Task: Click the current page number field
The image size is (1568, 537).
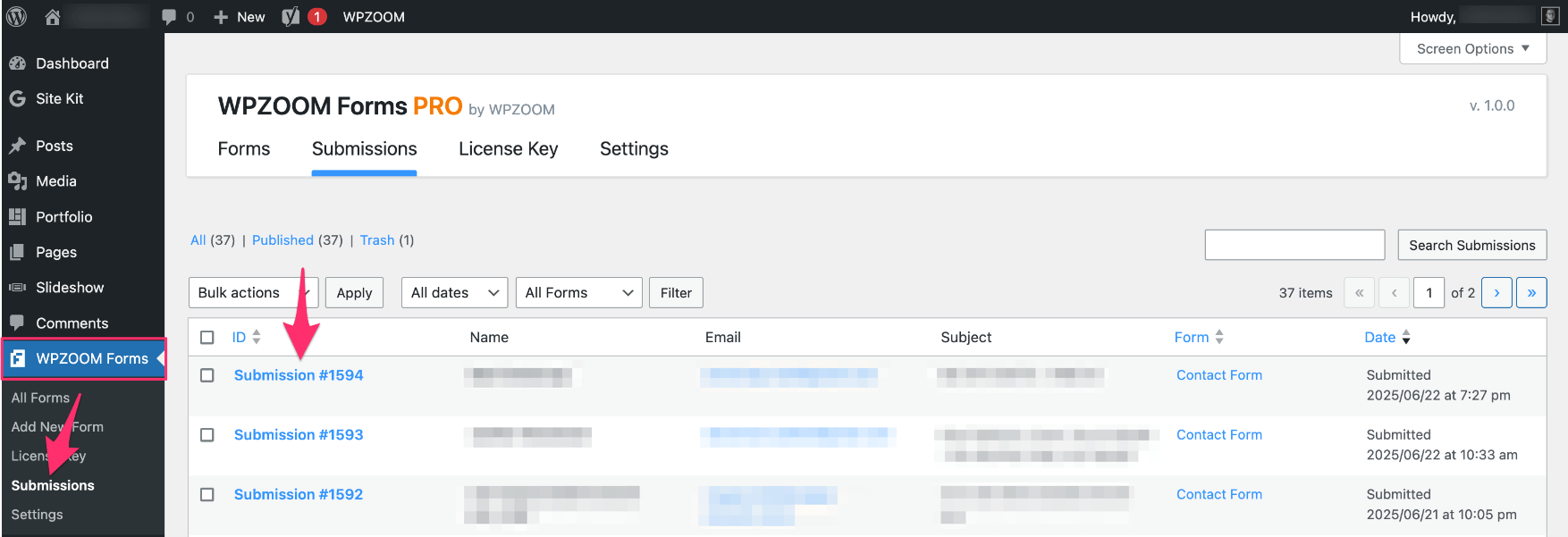Action: click(1429, 292)
